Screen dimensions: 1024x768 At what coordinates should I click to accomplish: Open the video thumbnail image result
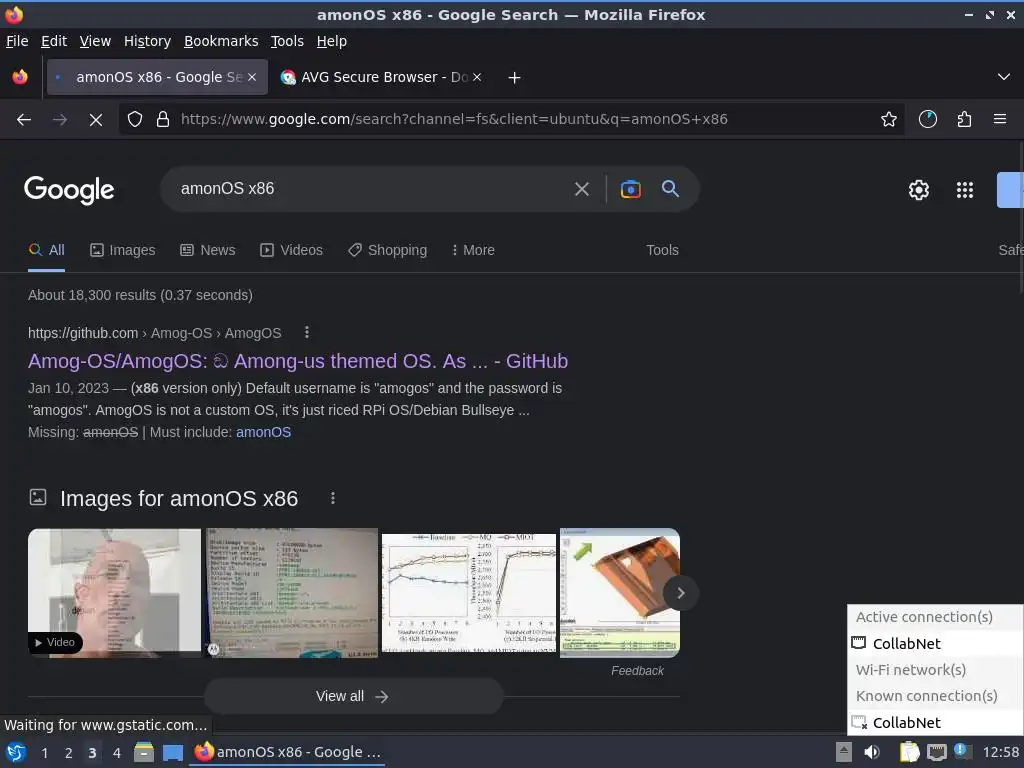tap(114, 593)
